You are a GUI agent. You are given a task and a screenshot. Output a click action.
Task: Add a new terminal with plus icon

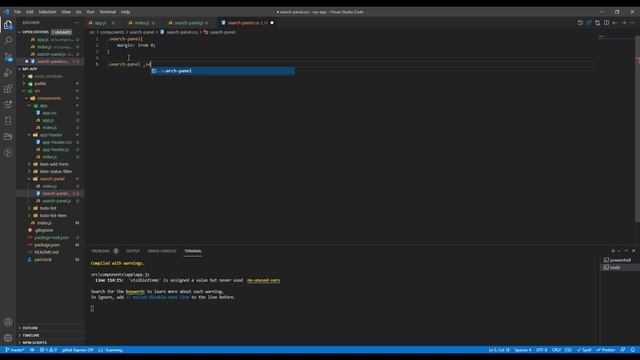coord(613,251)
